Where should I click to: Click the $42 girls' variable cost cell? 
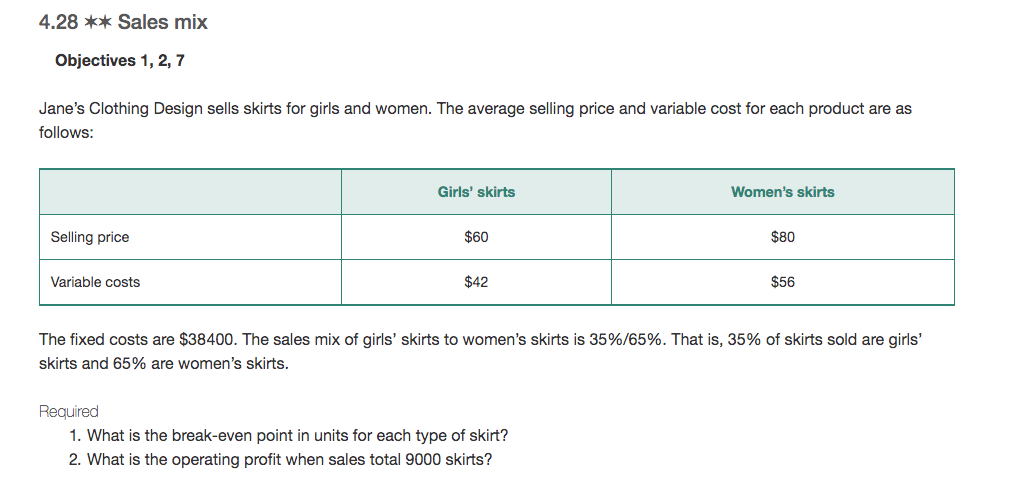click(476, 282)
